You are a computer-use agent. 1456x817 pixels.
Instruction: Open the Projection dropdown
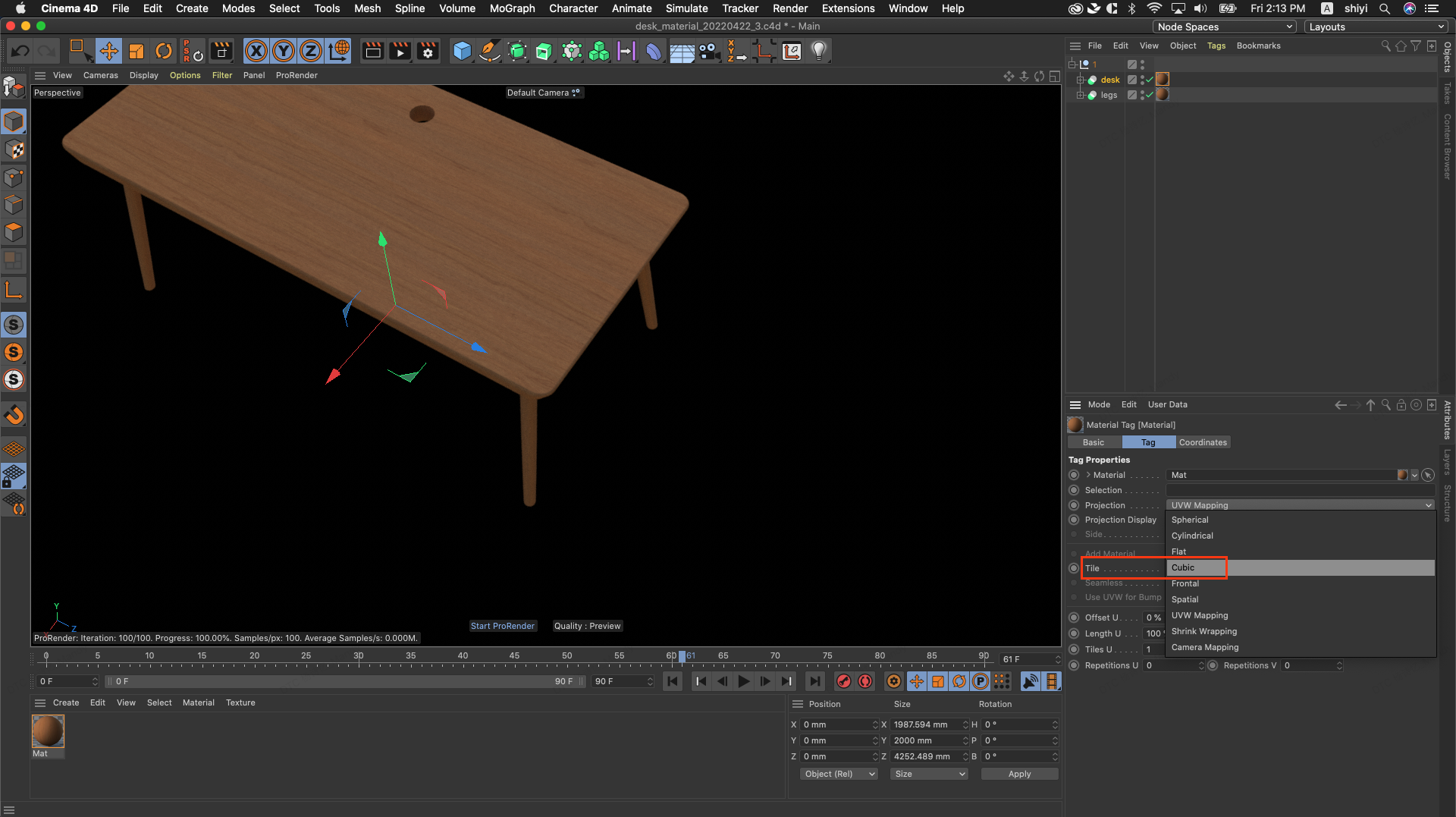[1301, 505]
